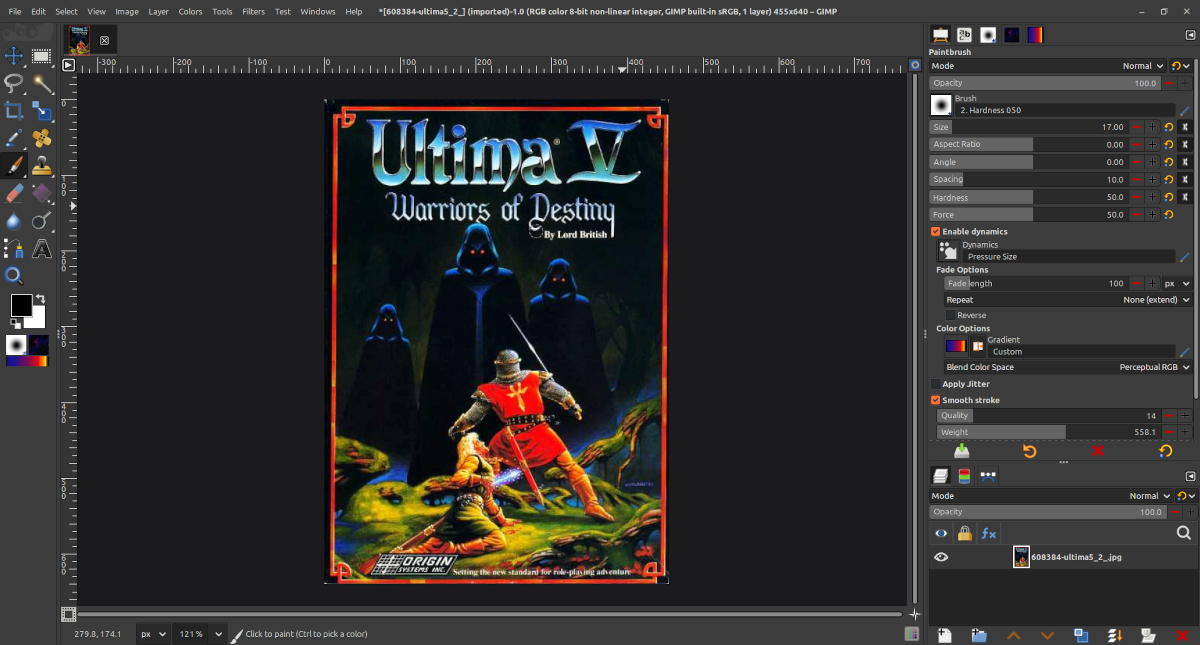The height and width of the screenshot is (645, 1200).
Task: Choose the Color Picker eyedropper tool
Action: pyautogui.click(x=14, y=138)
